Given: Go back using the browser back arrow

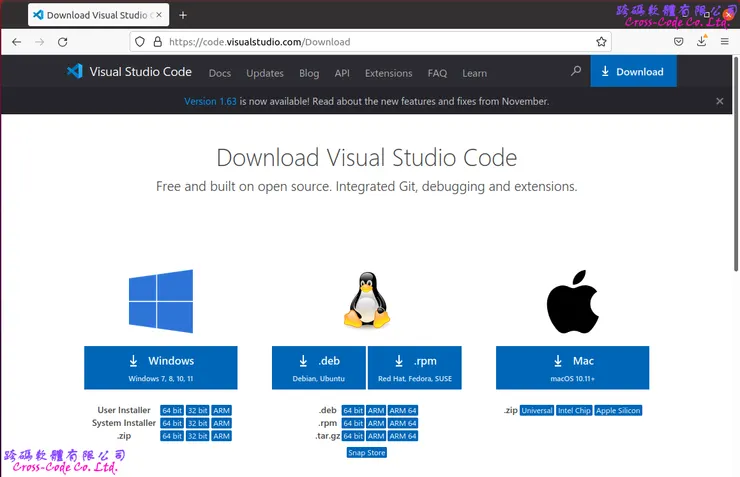Looking at the screenshot, I should click(17, 42).
